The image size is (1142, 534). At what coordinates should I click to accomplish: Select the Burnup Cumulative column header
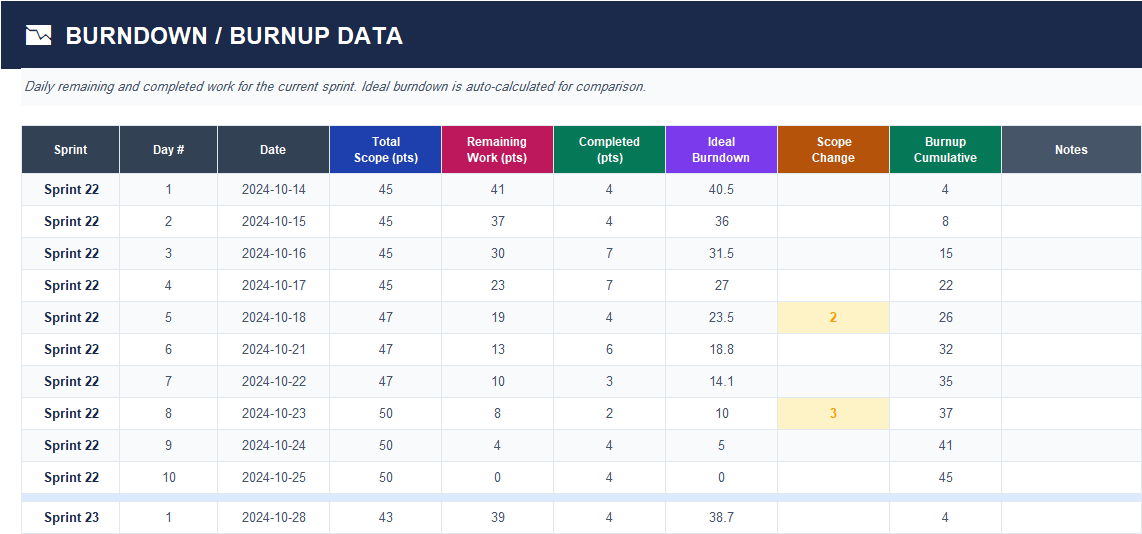[945, 150]
